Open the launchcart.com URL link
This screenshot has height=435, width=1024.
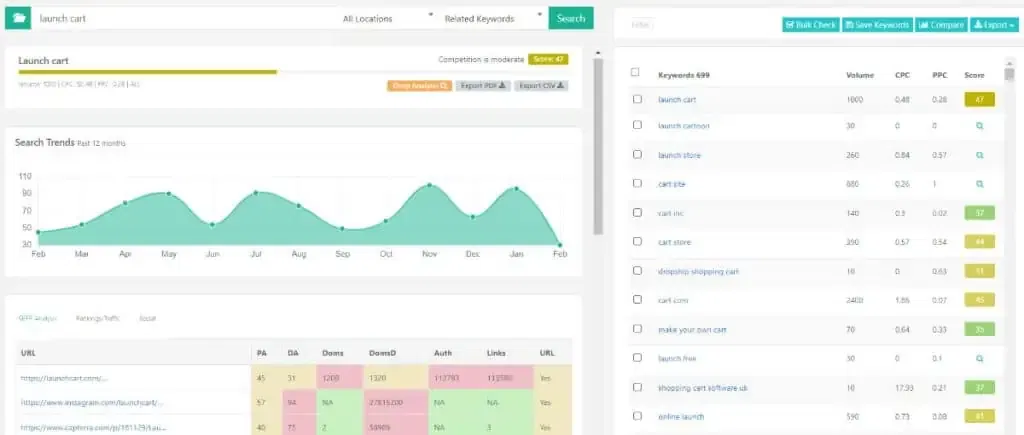[x=64, y=378]
